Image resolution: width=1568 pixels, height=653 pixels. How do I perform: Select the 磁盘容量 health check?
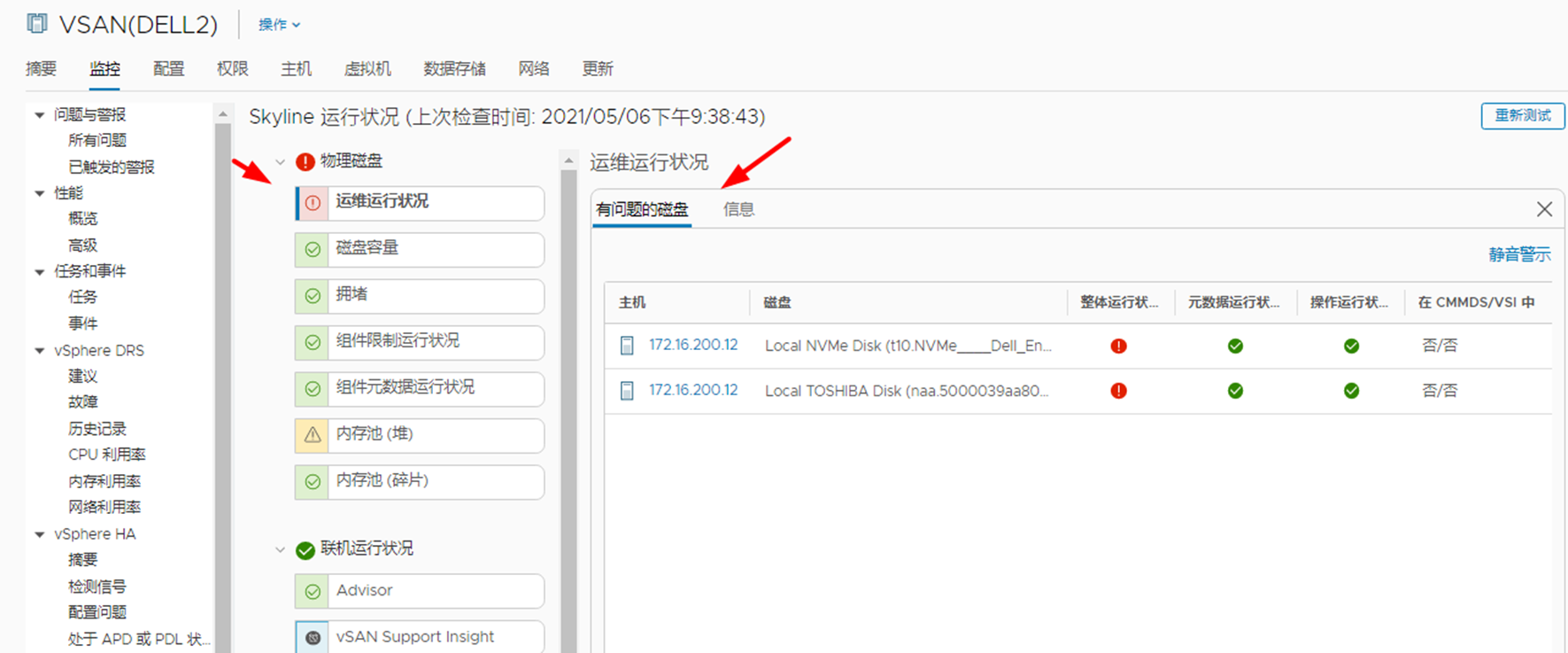coord(420,250)
